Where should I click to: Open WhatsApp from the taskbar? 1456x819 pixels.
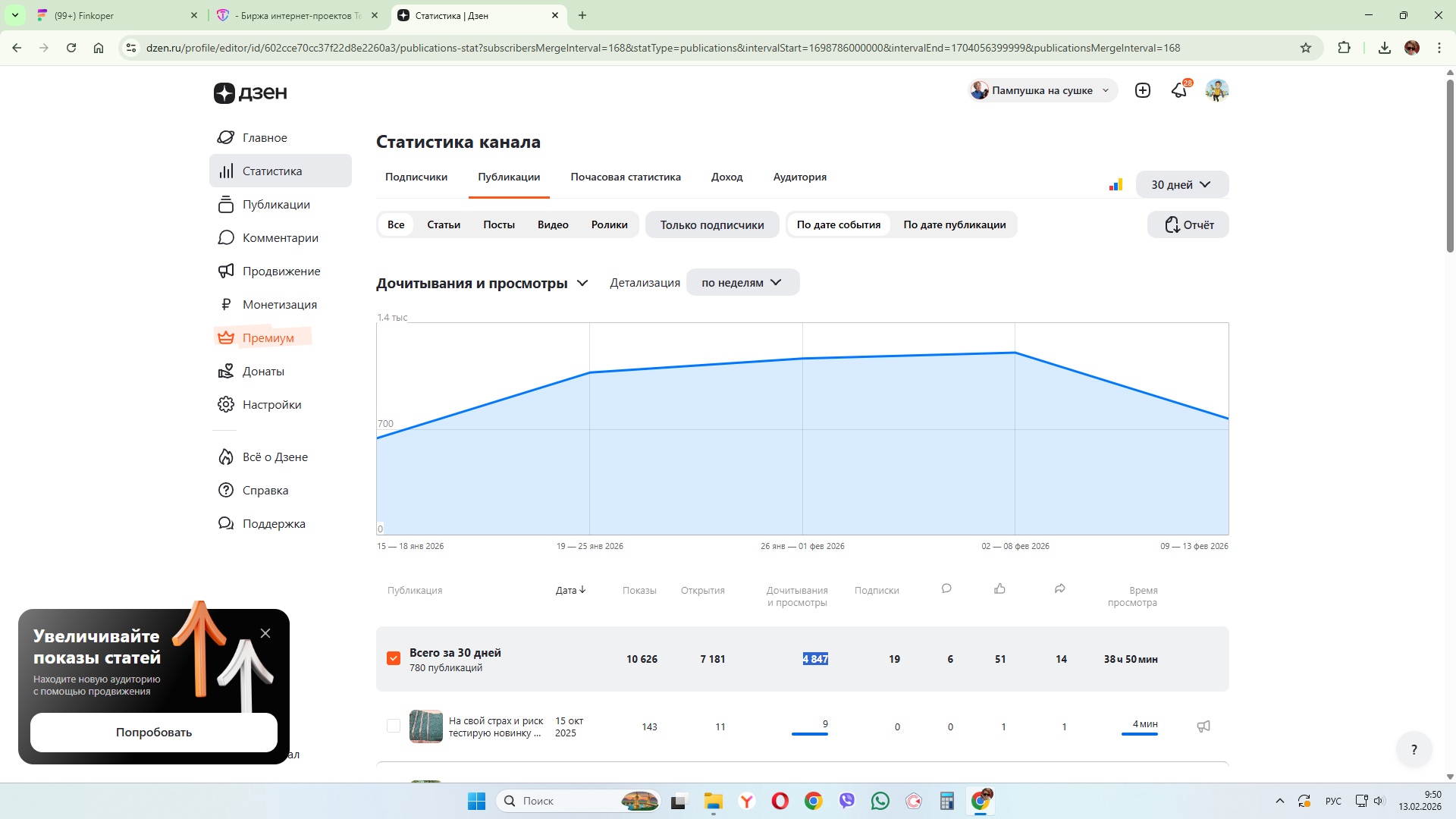880,801
